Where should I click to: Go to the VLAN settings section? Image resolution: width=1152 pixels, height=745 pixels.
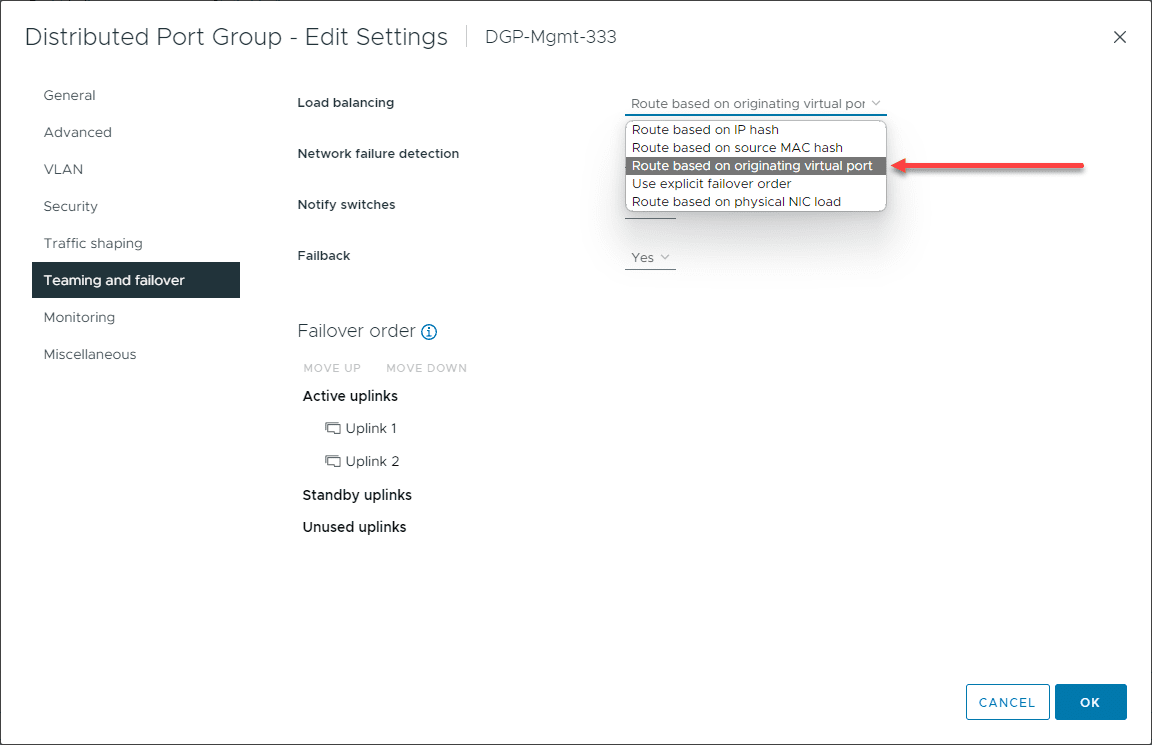coord(63,169)
